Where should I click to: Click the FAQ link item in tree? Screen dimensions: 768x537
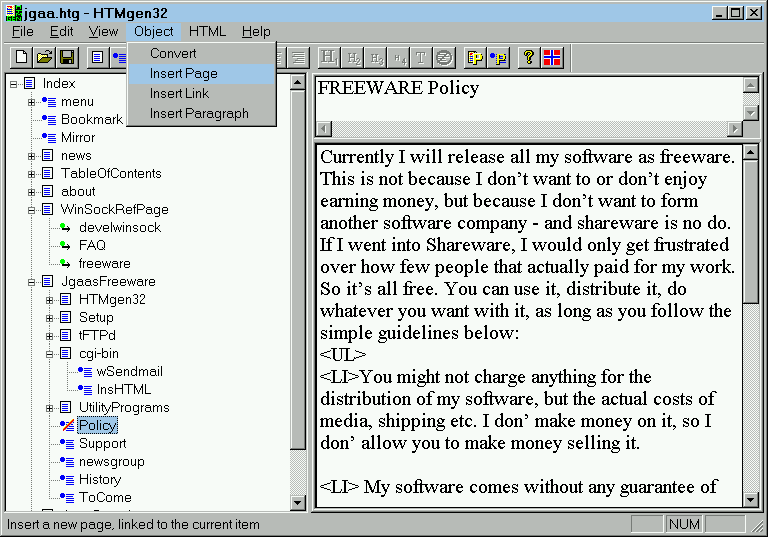pyautogui.click(x=92, y=246)
